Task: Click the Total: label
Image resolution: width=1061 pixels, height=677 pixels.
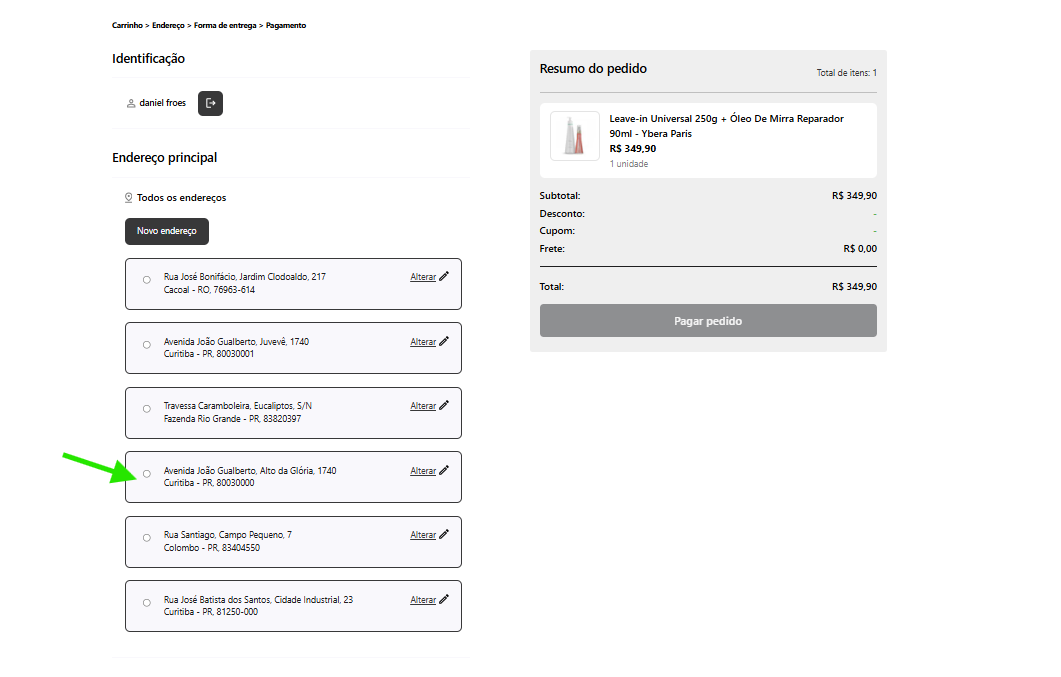Action: point(551,287)
